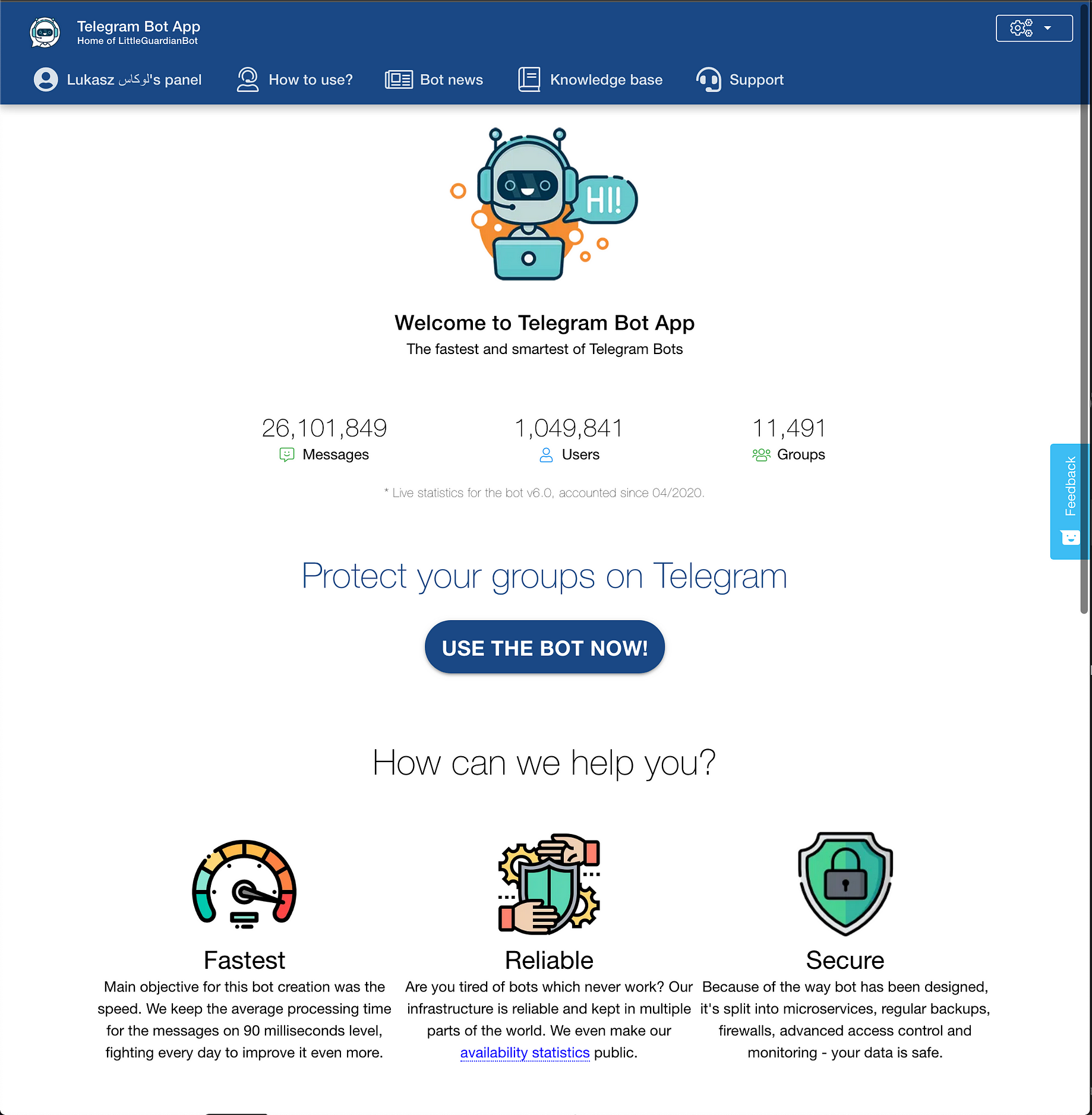This screenshot has height=1115, width=1092.
Task: Click Home of LittleGuardianBot subtitle
Action: pyautogui.click(x=137, y=41)
